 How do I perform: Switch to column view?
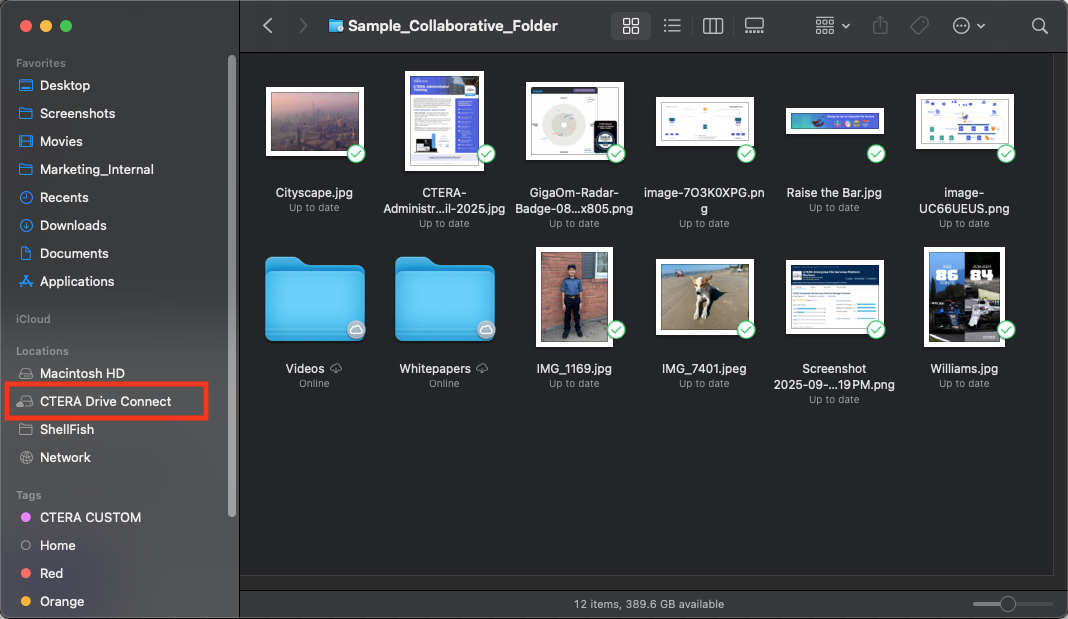tap(712, 26)
